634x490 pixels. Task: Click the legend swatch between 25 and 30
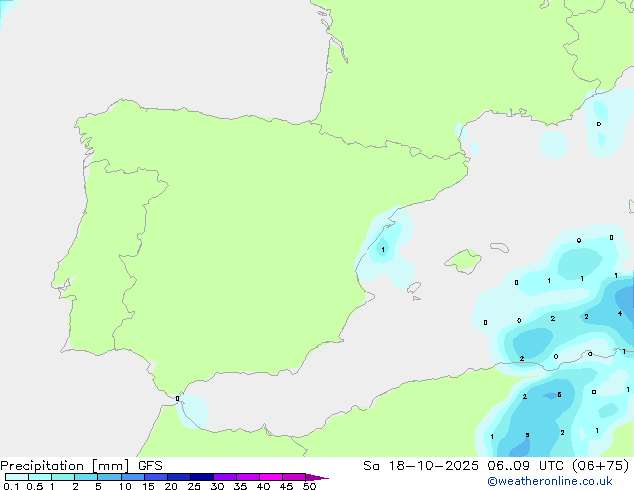202,477
